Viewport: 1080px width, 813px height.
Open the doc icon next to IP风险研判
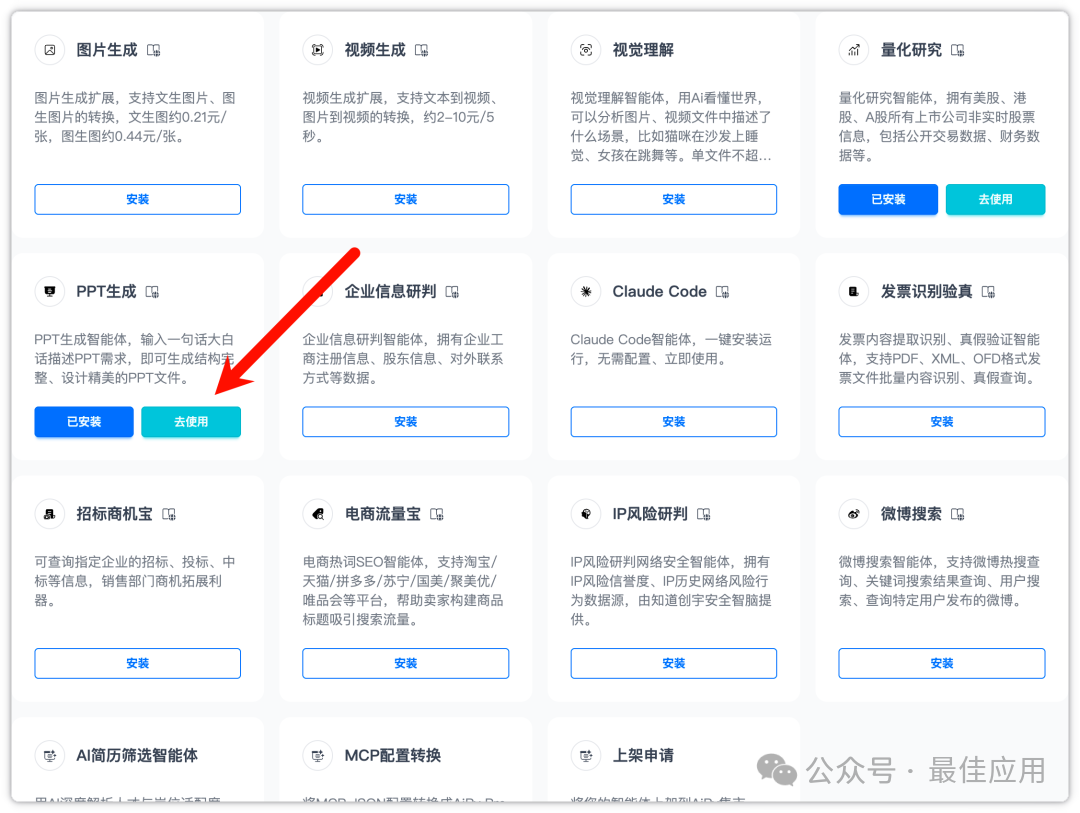tap(703, 514)
